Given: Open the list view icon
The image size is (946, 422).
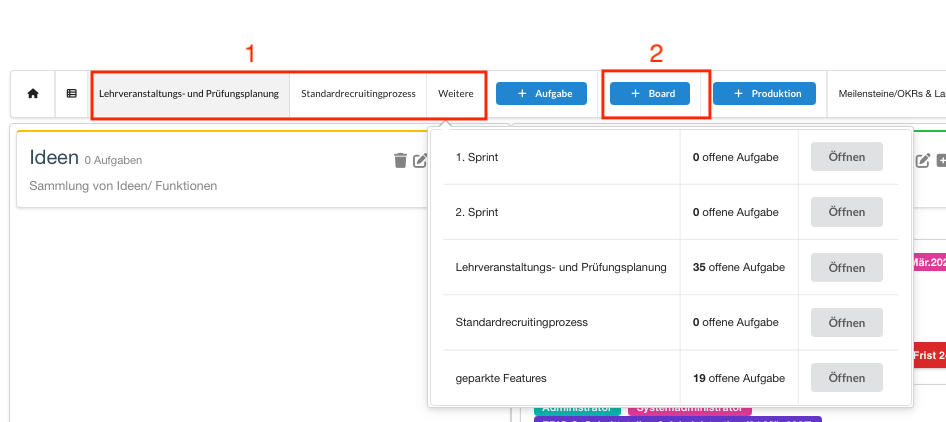Looking at the screenshot, I should pos(72,94).
